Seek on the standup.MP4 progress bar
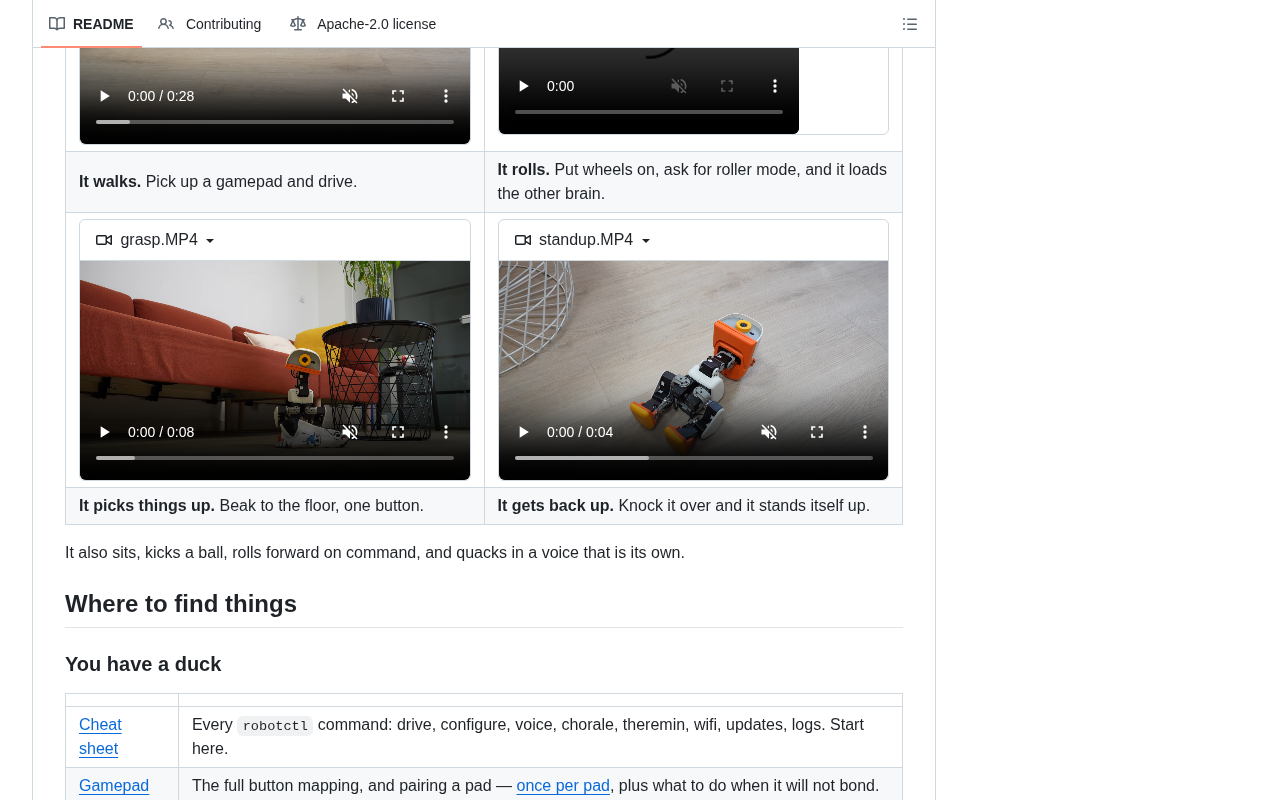 [694, 458]
